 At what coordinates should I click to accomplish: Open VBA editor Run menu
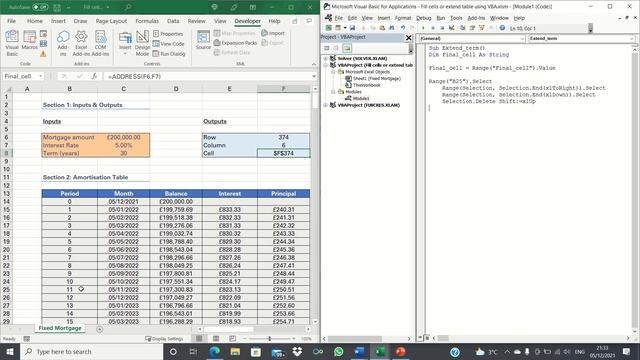pyautogui.click(x=440, y=18)
